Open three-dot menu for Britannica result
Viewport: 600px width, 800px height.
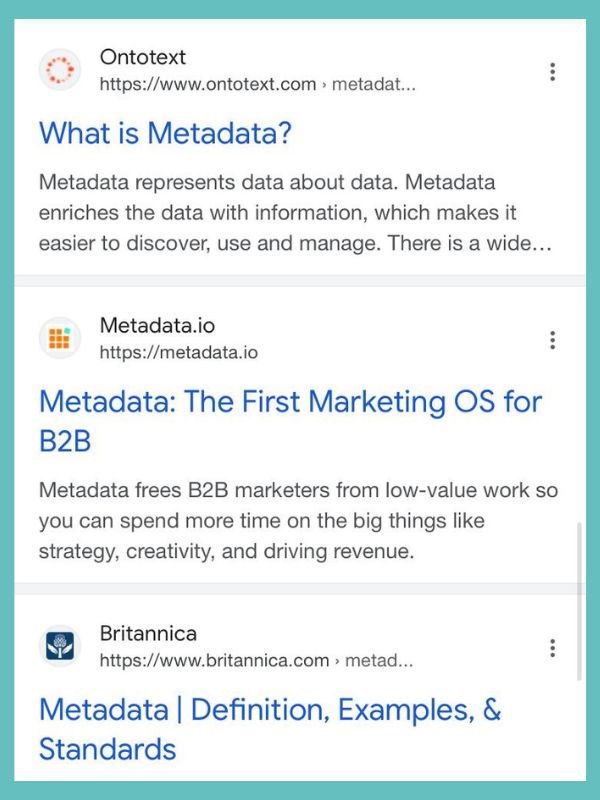pyautogui.click(x=552, y=648)
